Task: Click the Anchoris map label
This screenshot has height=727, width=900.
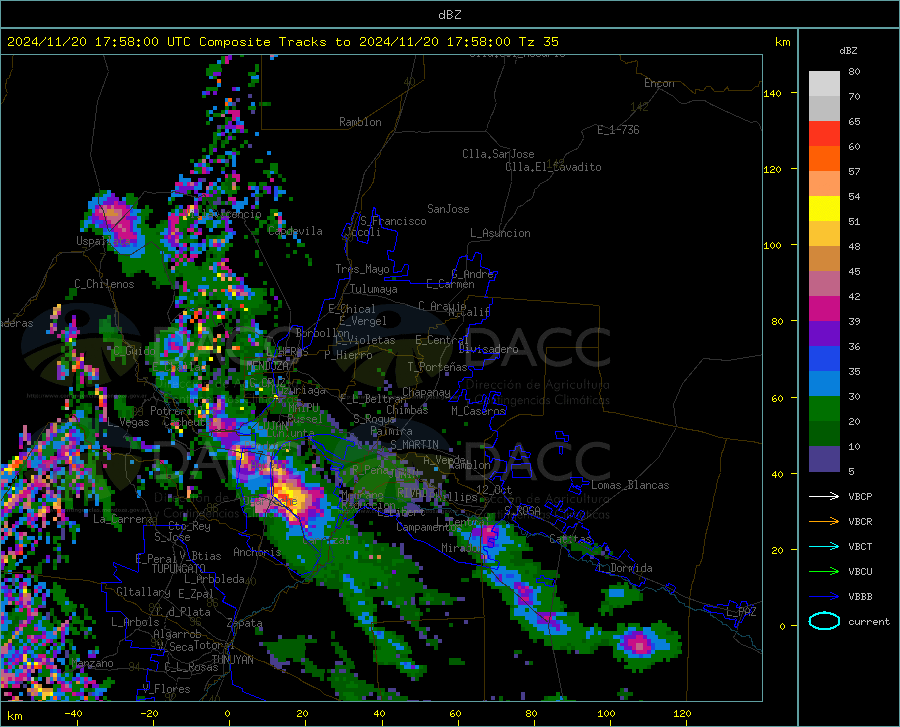Action: (x=257, y=552)
